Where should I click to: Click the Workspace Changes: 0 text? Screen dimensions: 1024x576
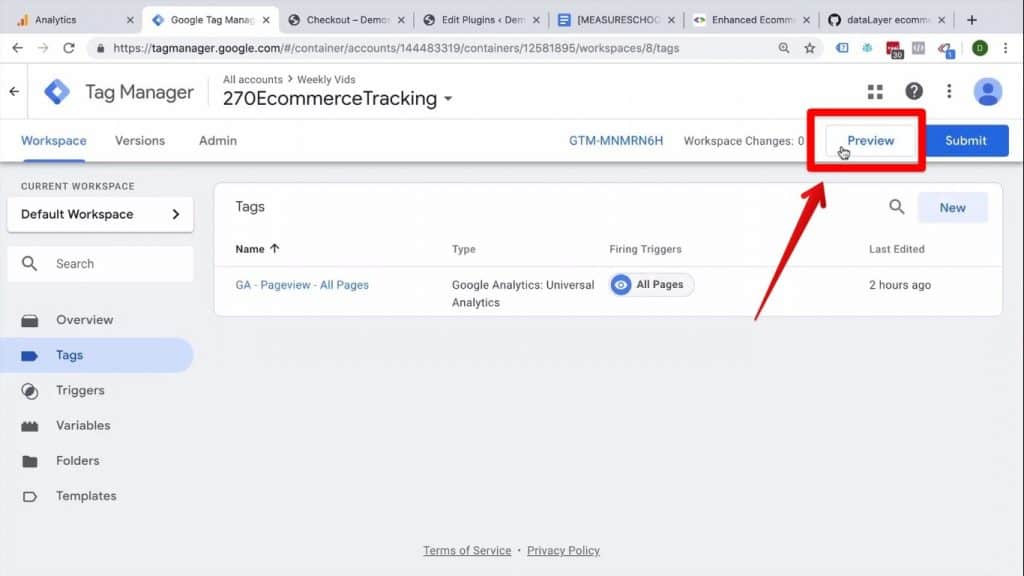[744, 140]
